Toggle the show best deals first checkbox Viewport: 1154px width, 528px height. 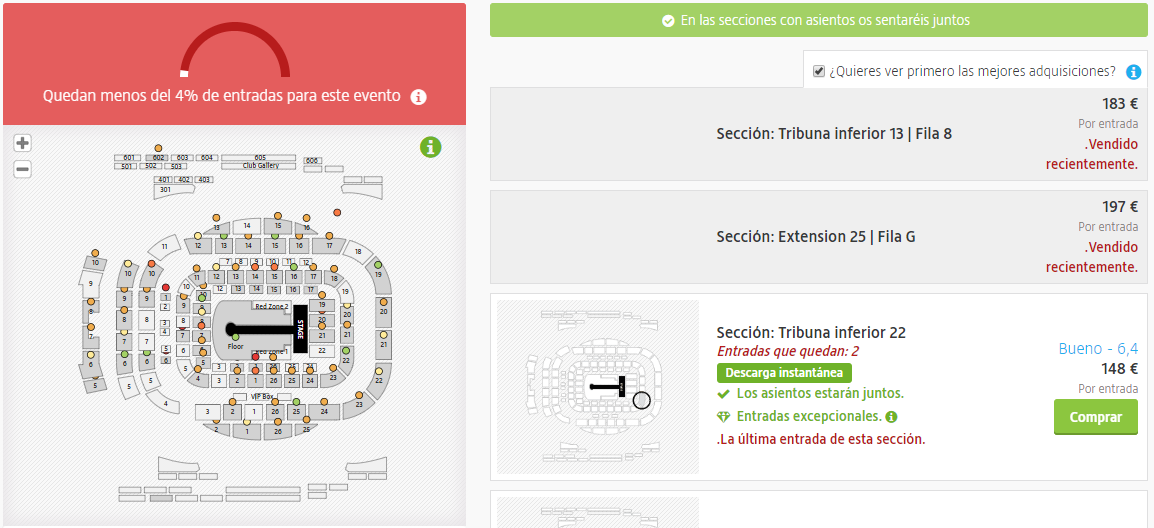818,71
